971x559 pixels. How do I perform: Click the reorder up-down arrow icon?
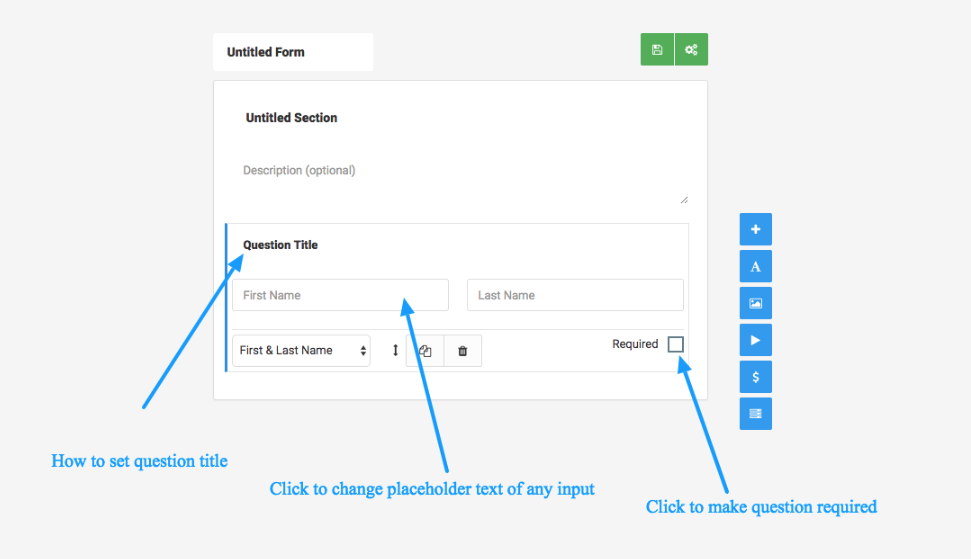[x=395, y=350]
